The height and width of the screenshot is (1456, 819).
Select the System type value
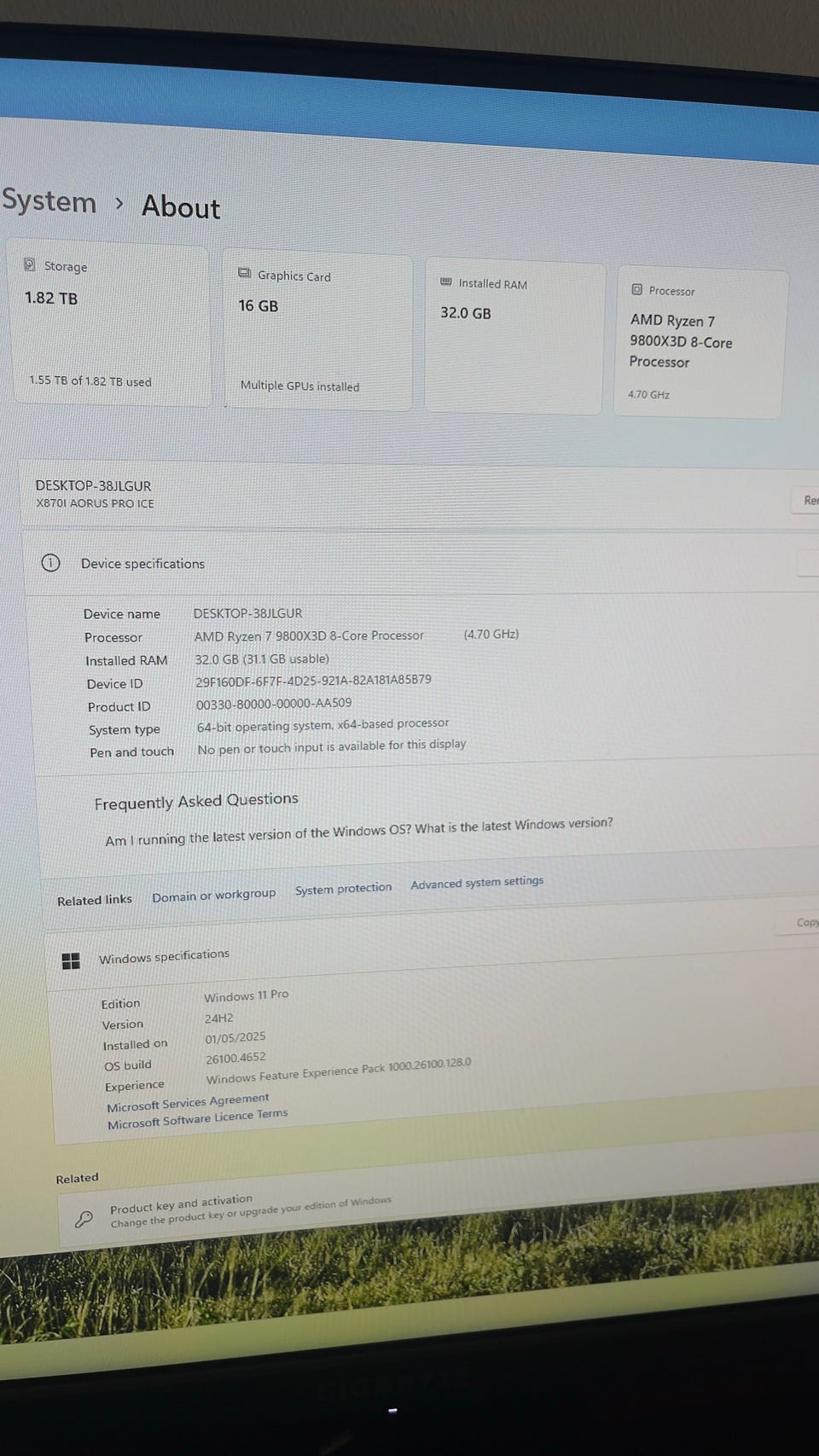[322, 725]
